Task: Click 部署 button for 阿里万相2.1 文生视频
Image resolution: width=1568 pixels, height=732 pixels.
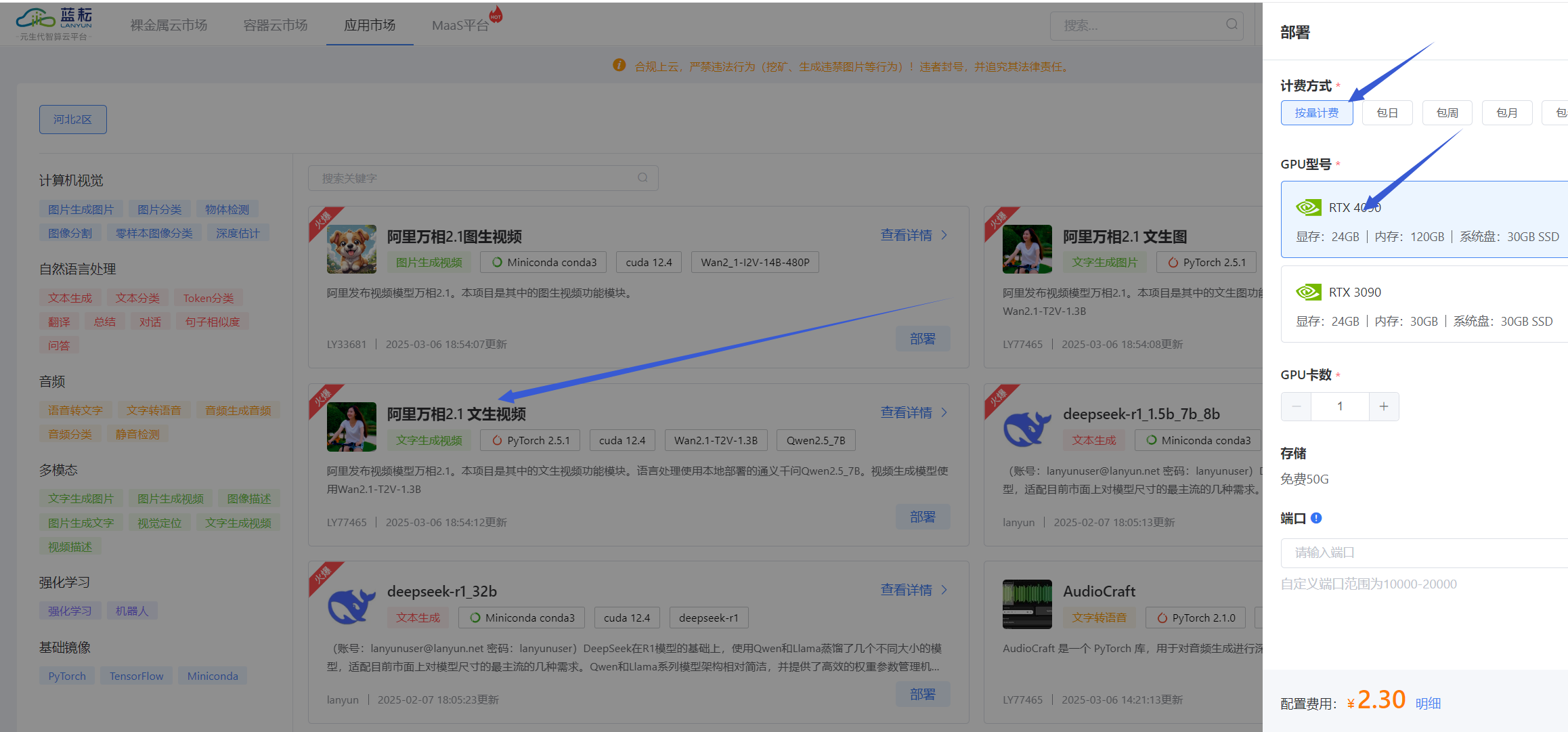Action: click(923, 517)
